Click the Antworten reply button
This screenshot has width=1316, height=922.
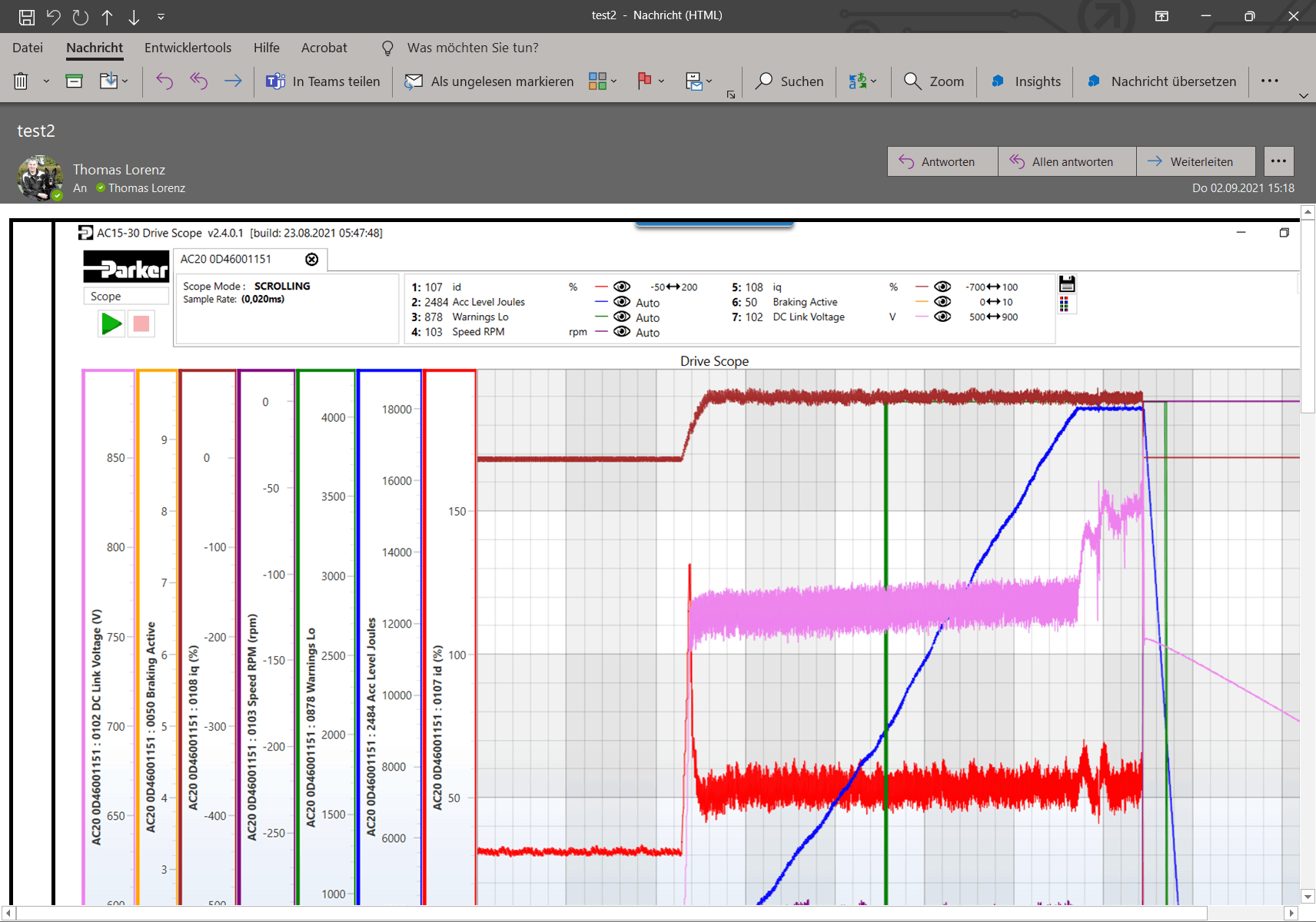[x=942, y=161]
